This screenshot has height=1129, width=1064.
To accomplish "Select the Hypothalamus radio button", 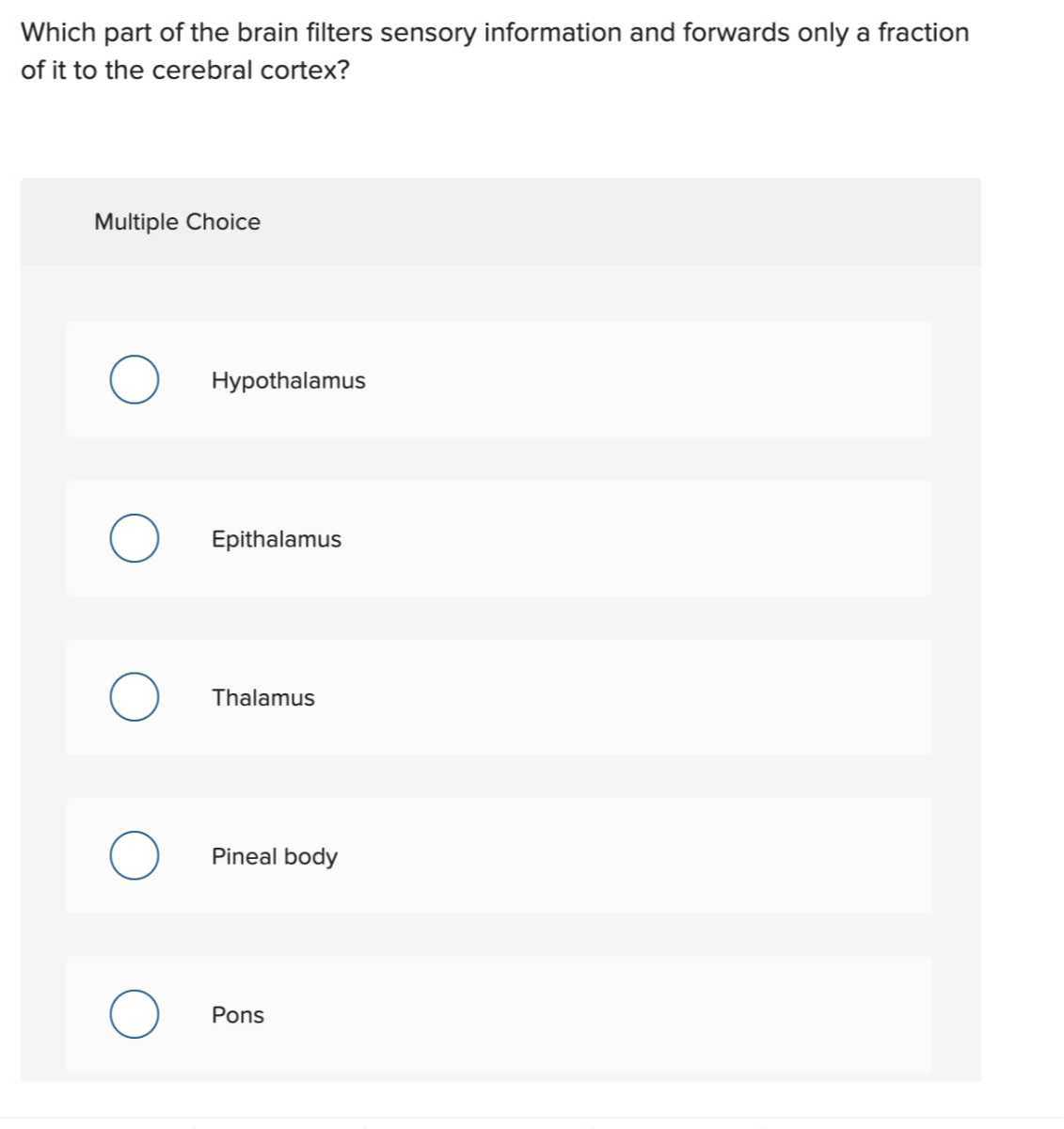I will [x=134, y=380].
